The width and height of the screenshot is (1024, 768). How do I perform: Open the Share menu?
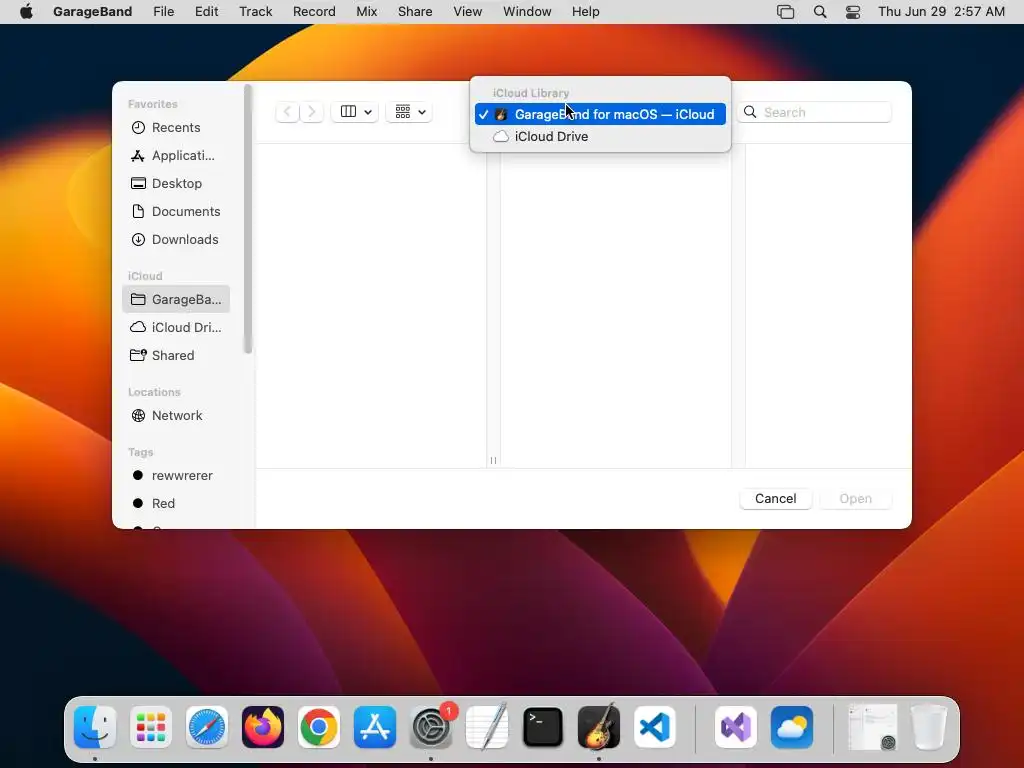coord(415,12)
